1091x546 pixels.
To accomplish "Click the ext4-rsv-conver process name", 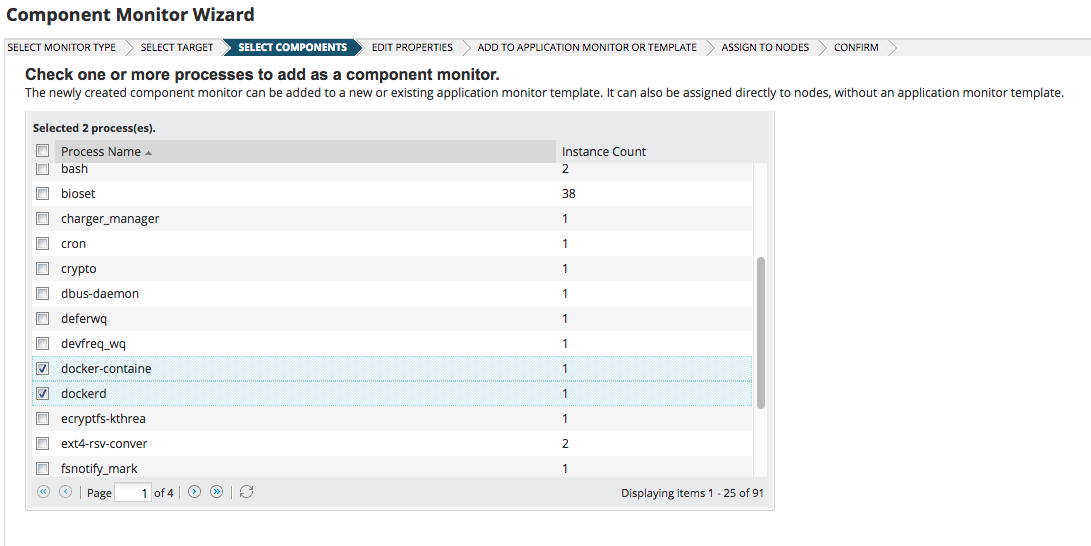I will pyautogui.click(x=104, y=444).
